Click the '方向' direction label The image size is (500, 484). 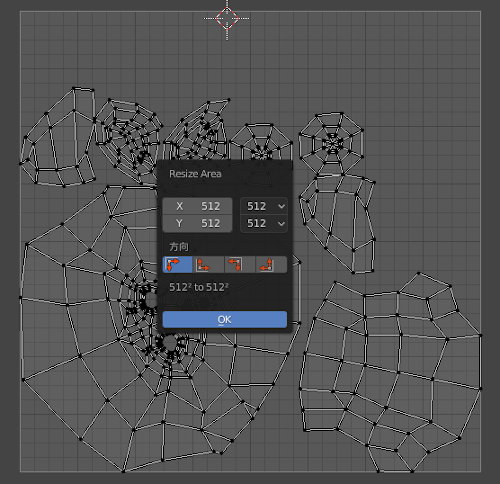179,247
